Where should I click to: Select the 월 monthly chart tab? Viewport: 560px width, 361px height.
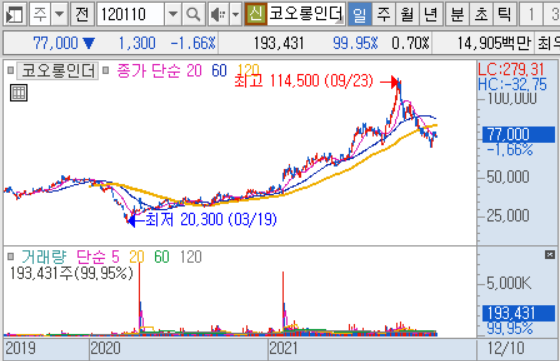(407, 15)
